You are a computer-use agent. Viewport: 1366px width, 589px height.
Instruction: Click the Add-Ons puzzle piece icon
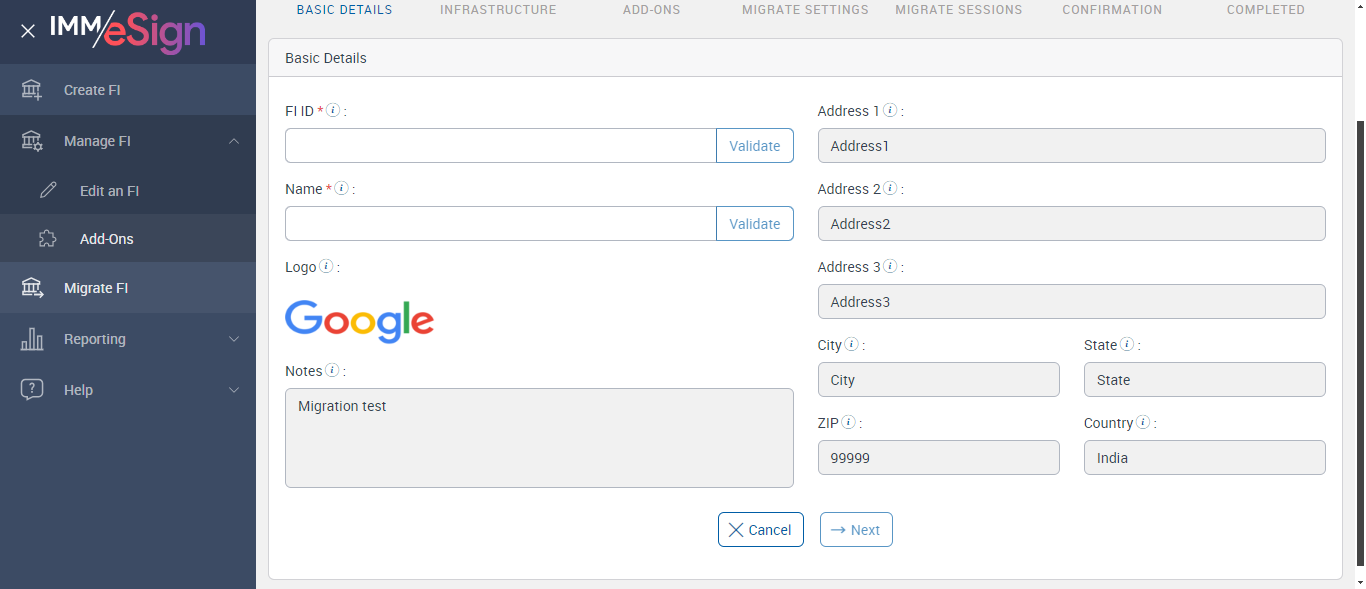(48, 239)
